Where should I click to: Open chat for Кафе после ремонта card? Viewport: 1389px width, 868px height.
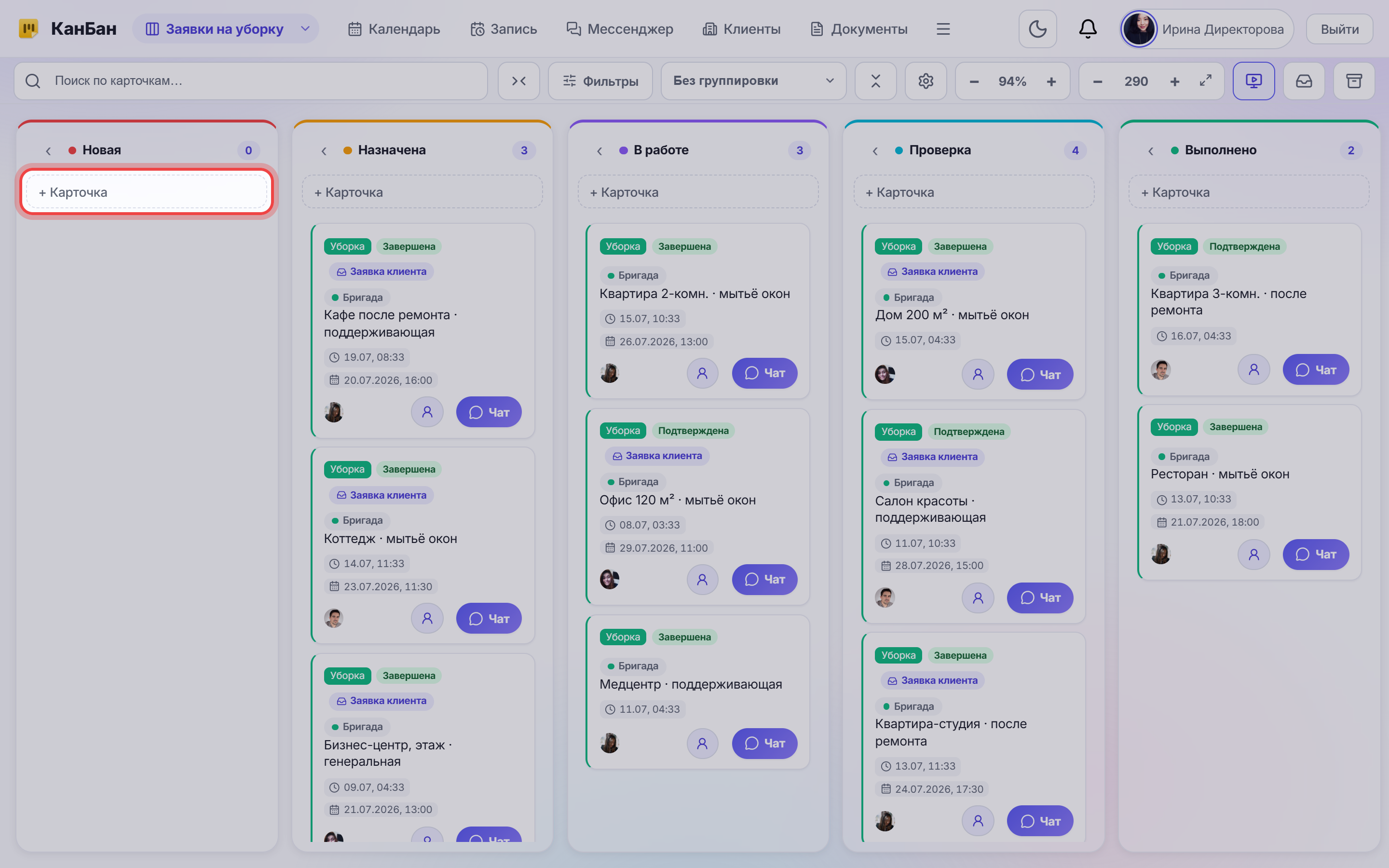pos(489,412)
